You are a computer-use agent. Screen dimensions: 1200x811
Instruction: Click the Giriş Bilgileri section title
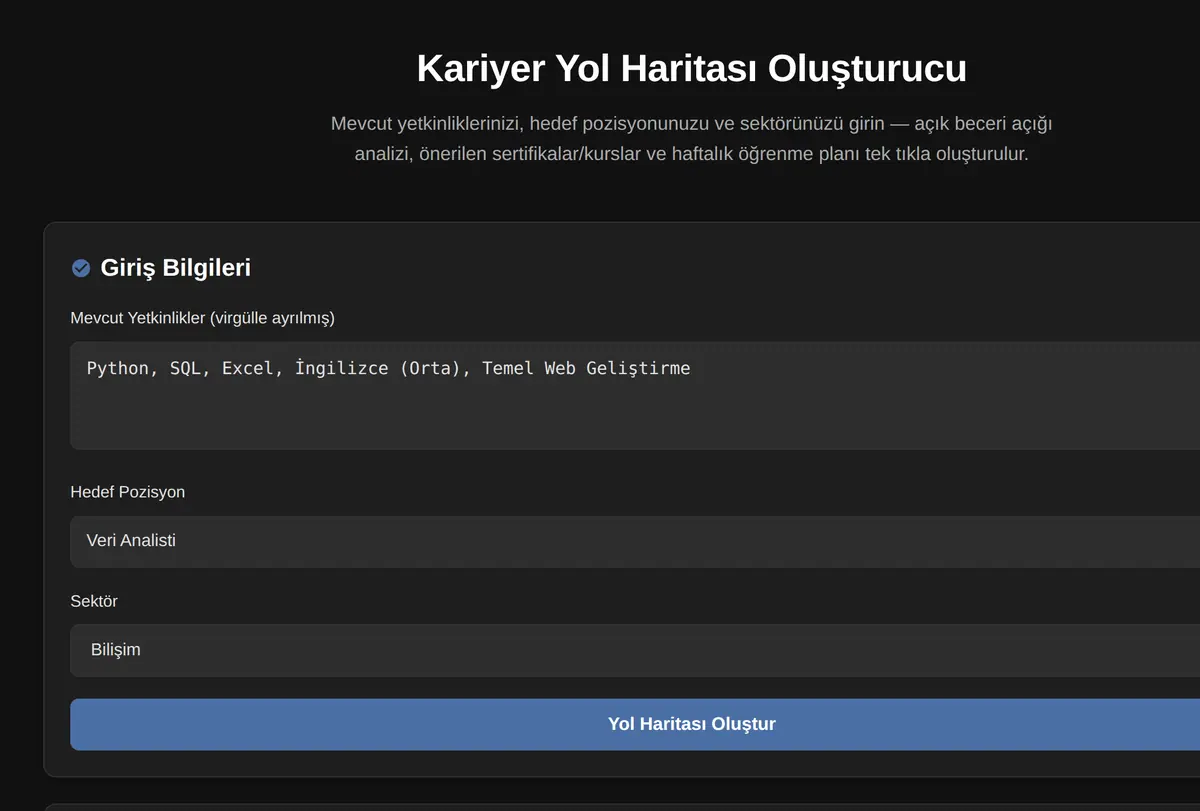176,268
